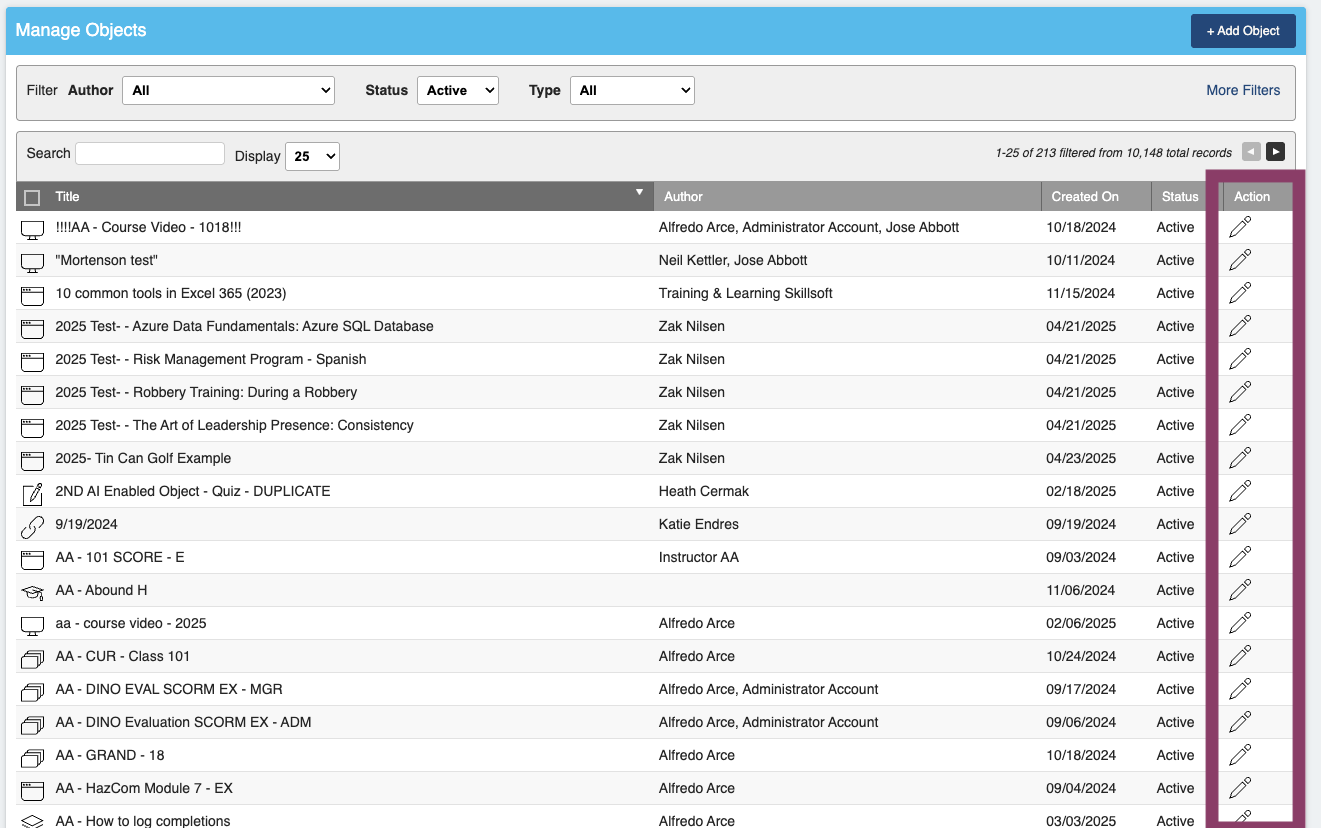Click created date 02/18/2025

[1081, 491]
